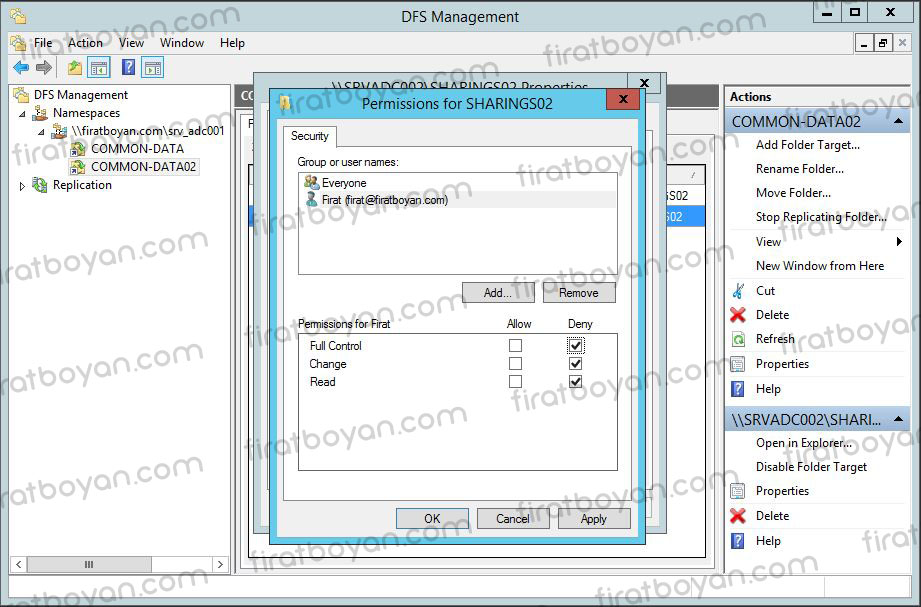Click the Remove button

tap(579, 293)
